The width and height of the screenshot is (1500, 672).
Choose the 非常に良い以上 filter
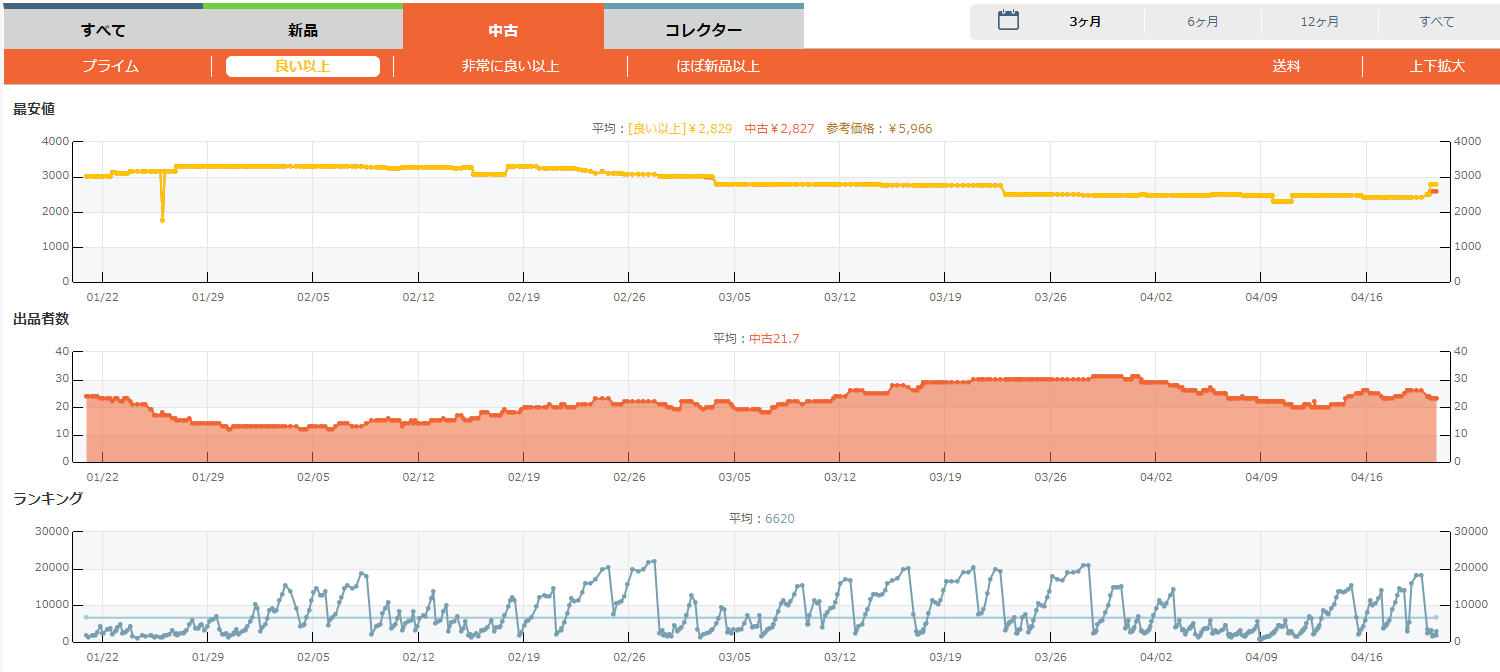click(510, 67)
